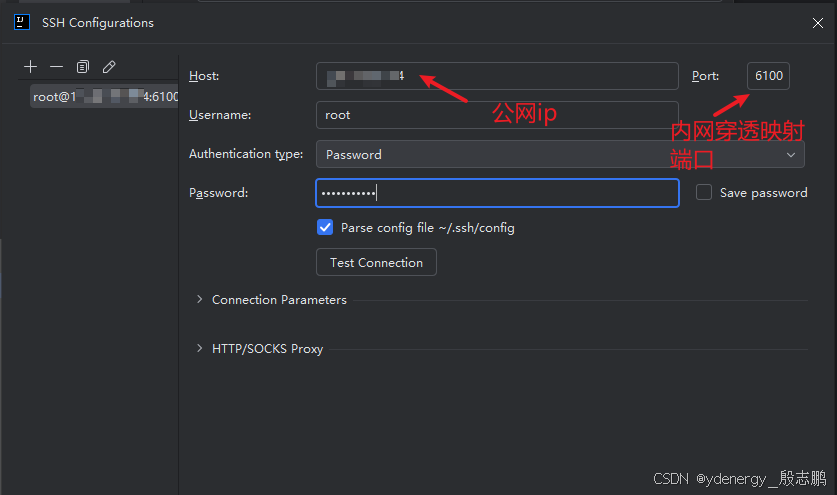837x495 pixels.
Task: Focus the Password input field
Action: (497, 193)
